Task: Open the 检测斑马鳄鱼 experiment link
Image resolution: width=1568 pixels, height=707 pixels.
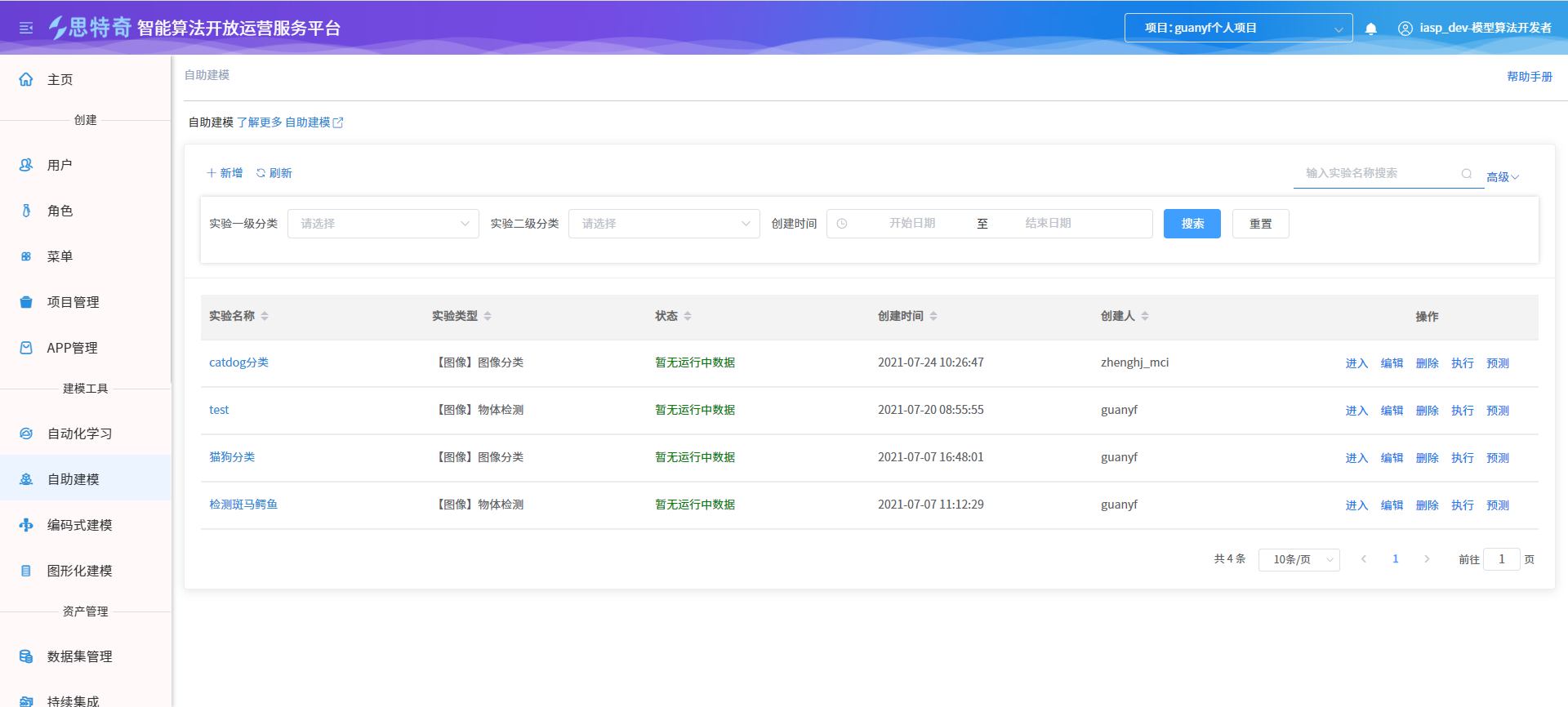Action: point(243,505)
